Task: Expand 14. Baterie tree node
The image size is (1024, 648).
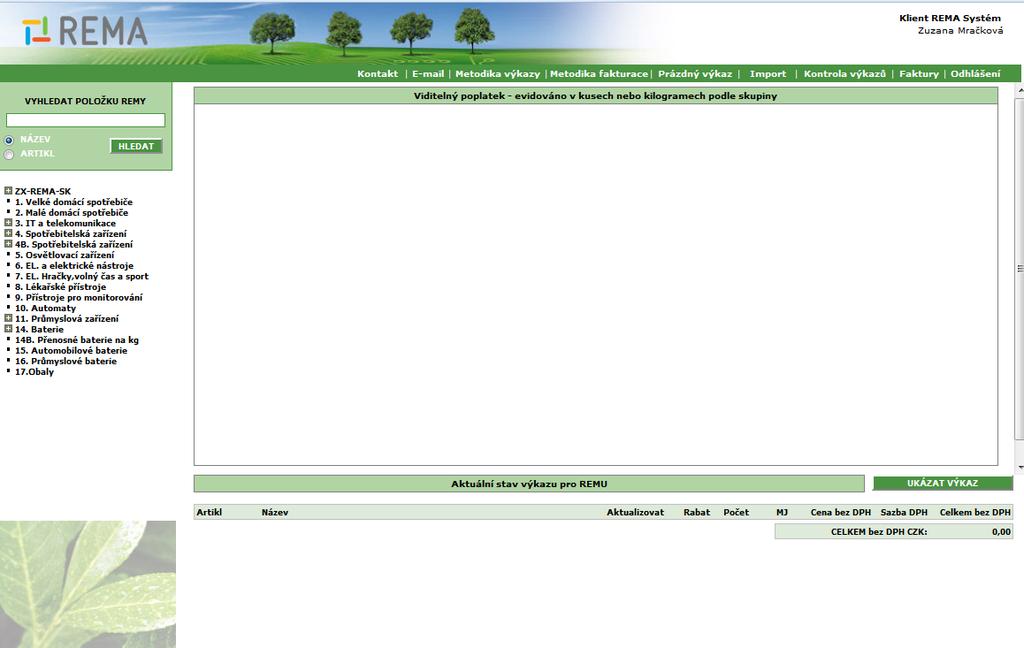Action: point(8,329)
